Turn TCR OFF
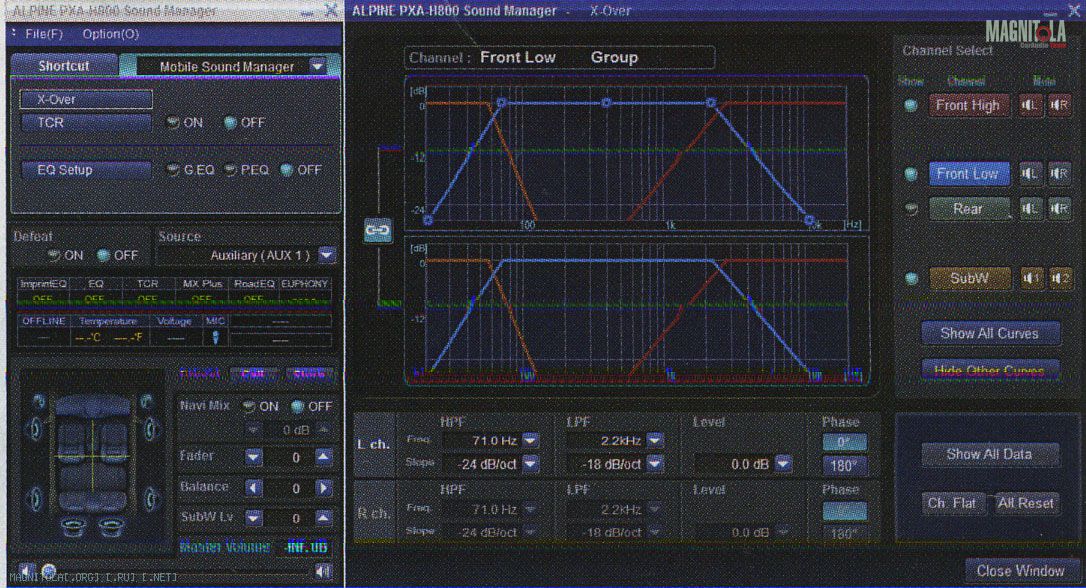The image size is (1086, 588). coord(231,123)
